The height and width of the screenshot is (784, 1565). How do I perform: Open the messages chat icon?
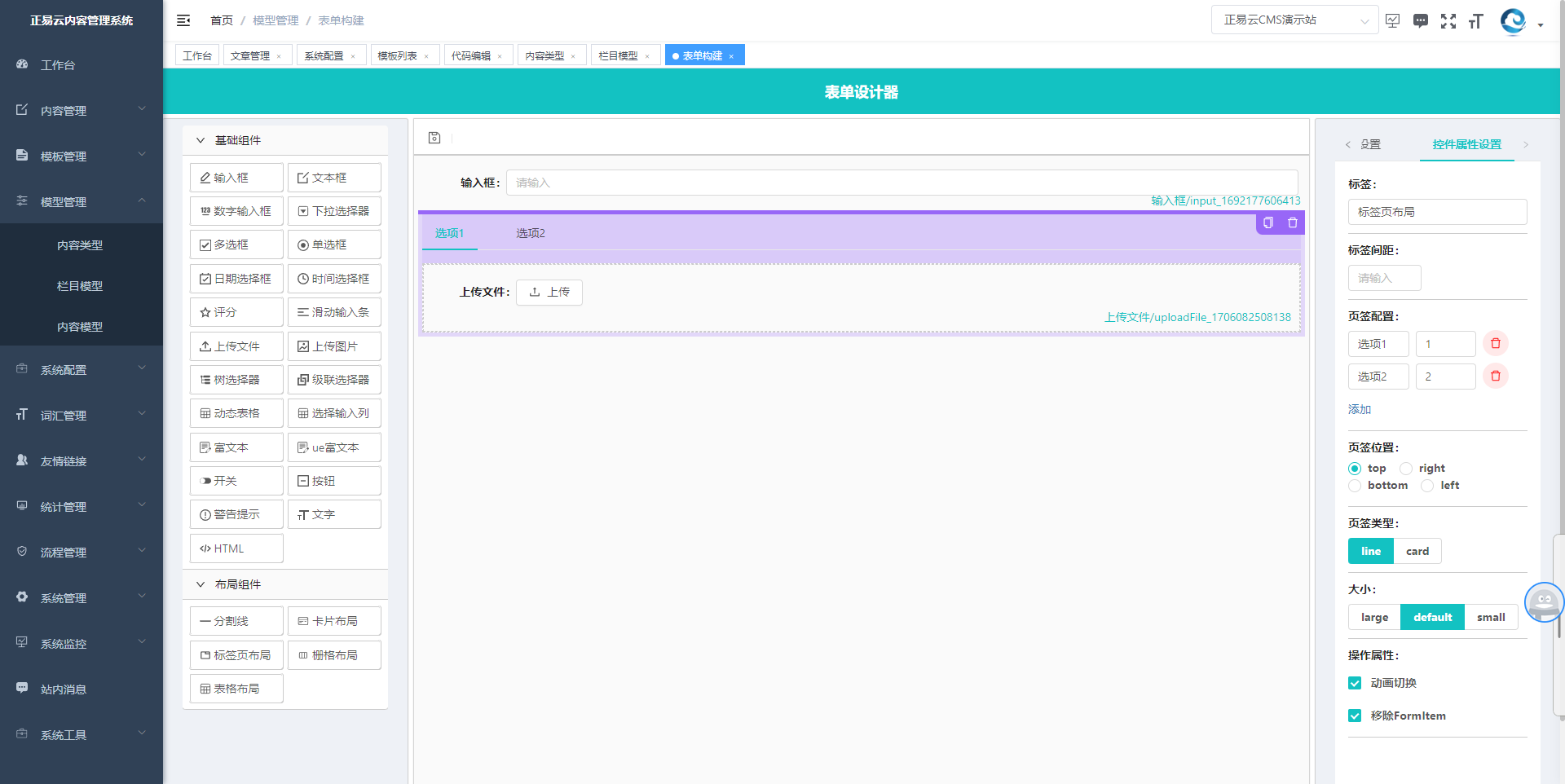coord(1420,21)
